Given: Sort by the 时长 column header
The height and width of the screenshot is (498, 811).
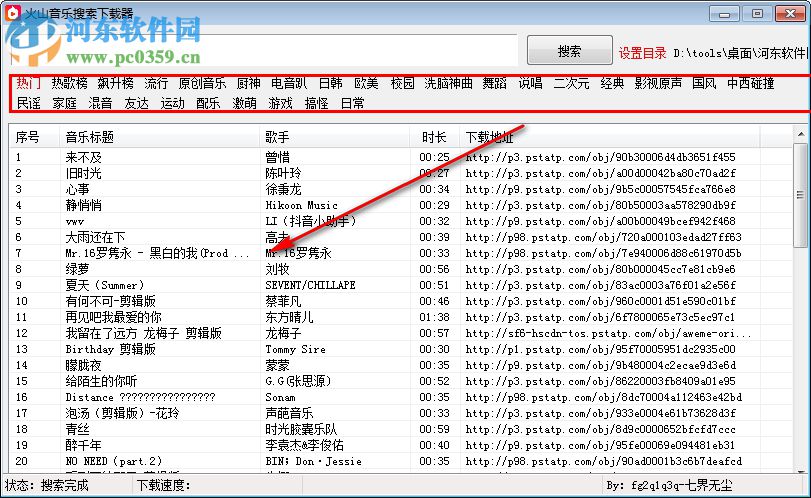Looking at the screenshot, I should point(434,137).
